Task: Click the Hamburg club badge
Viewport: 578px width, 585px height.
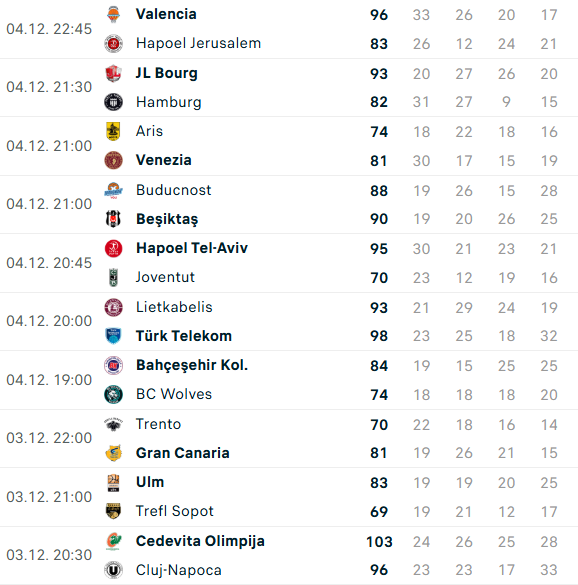Action: [x=113, y=102]
